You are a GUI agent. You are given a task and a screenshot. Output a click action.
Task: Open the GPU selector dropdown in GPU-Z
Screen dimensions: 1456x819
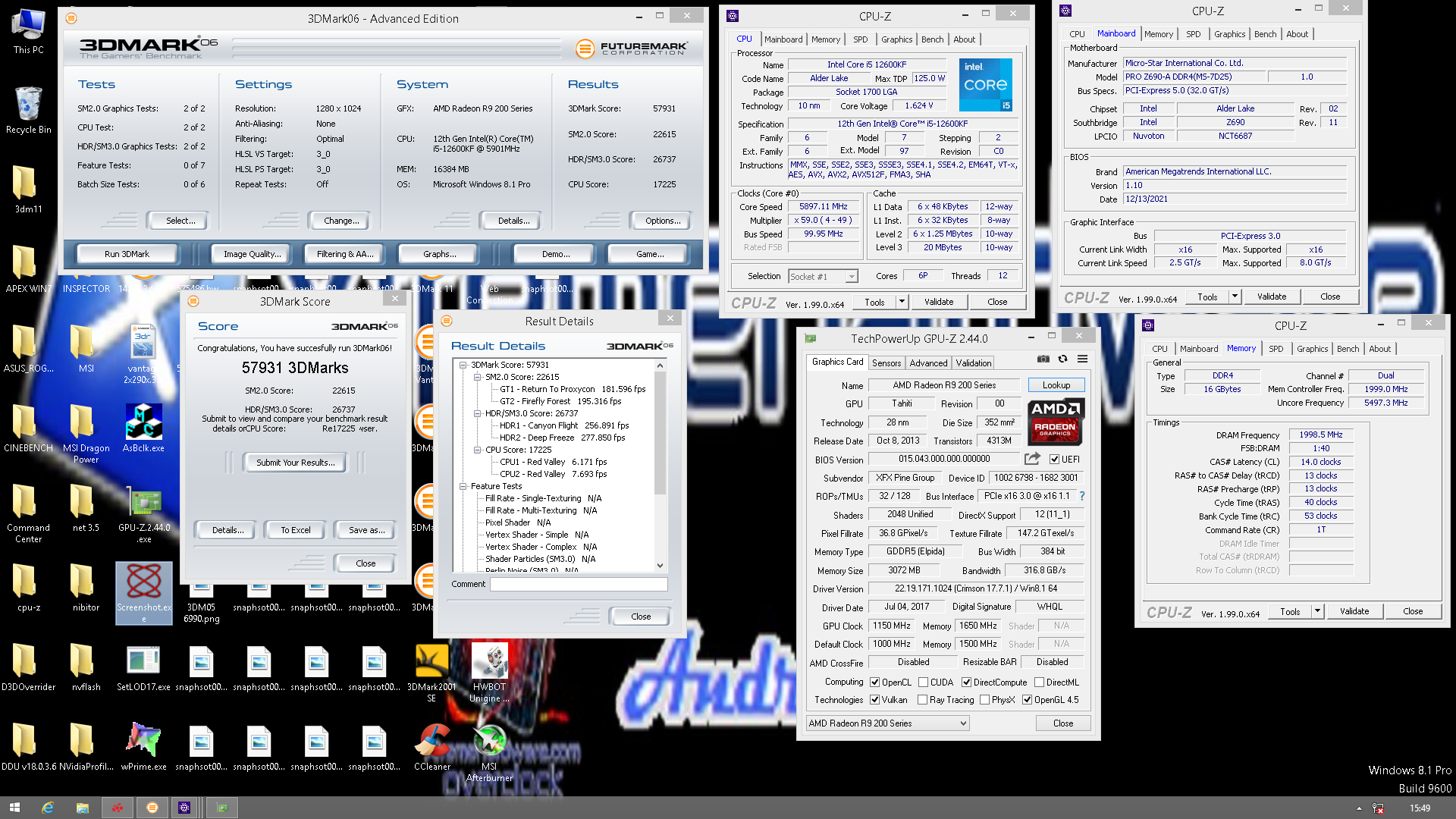pyautogui.click(x=888, y=723)
